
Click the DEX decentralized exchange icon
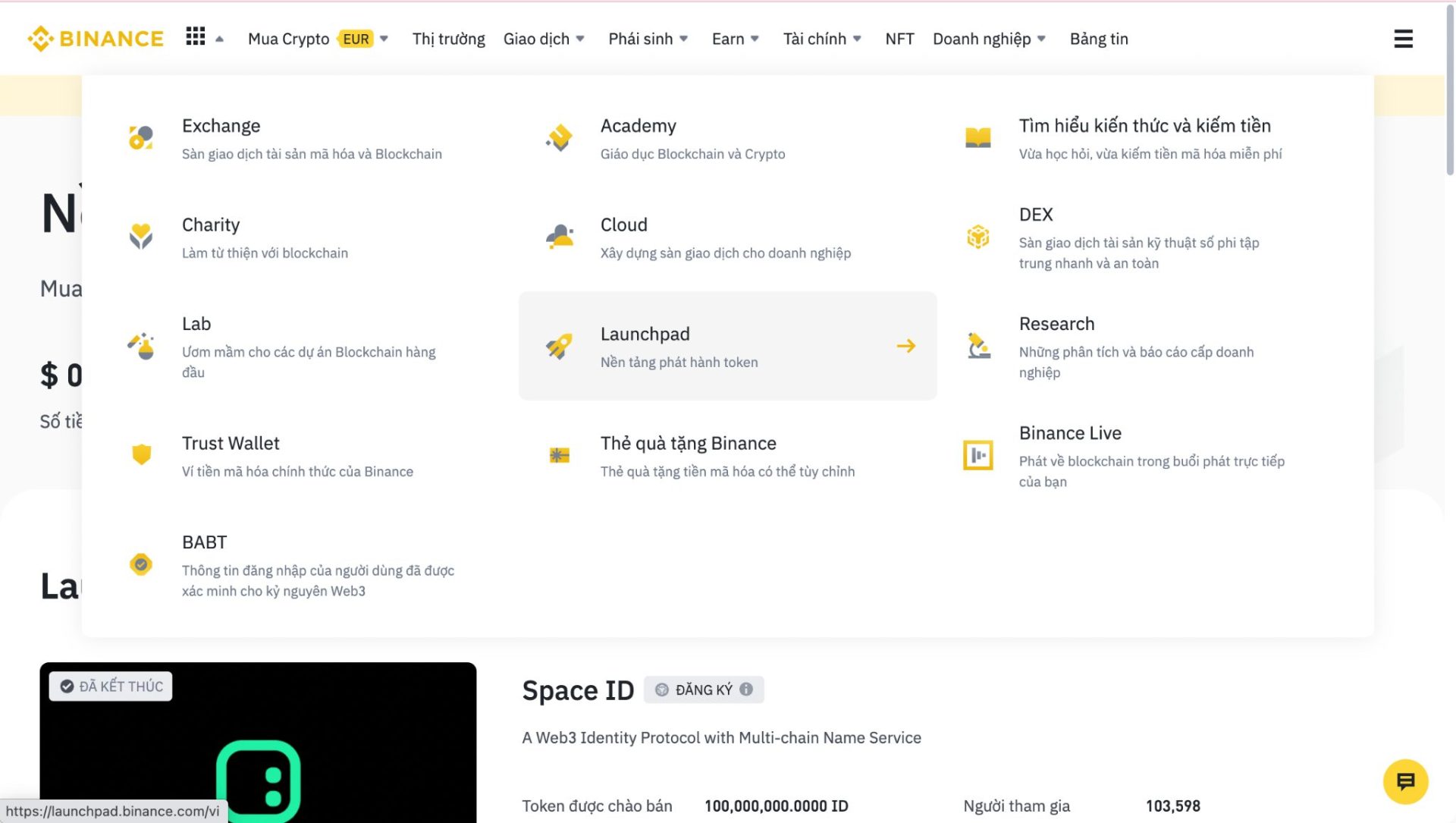[x=978, y=237]
